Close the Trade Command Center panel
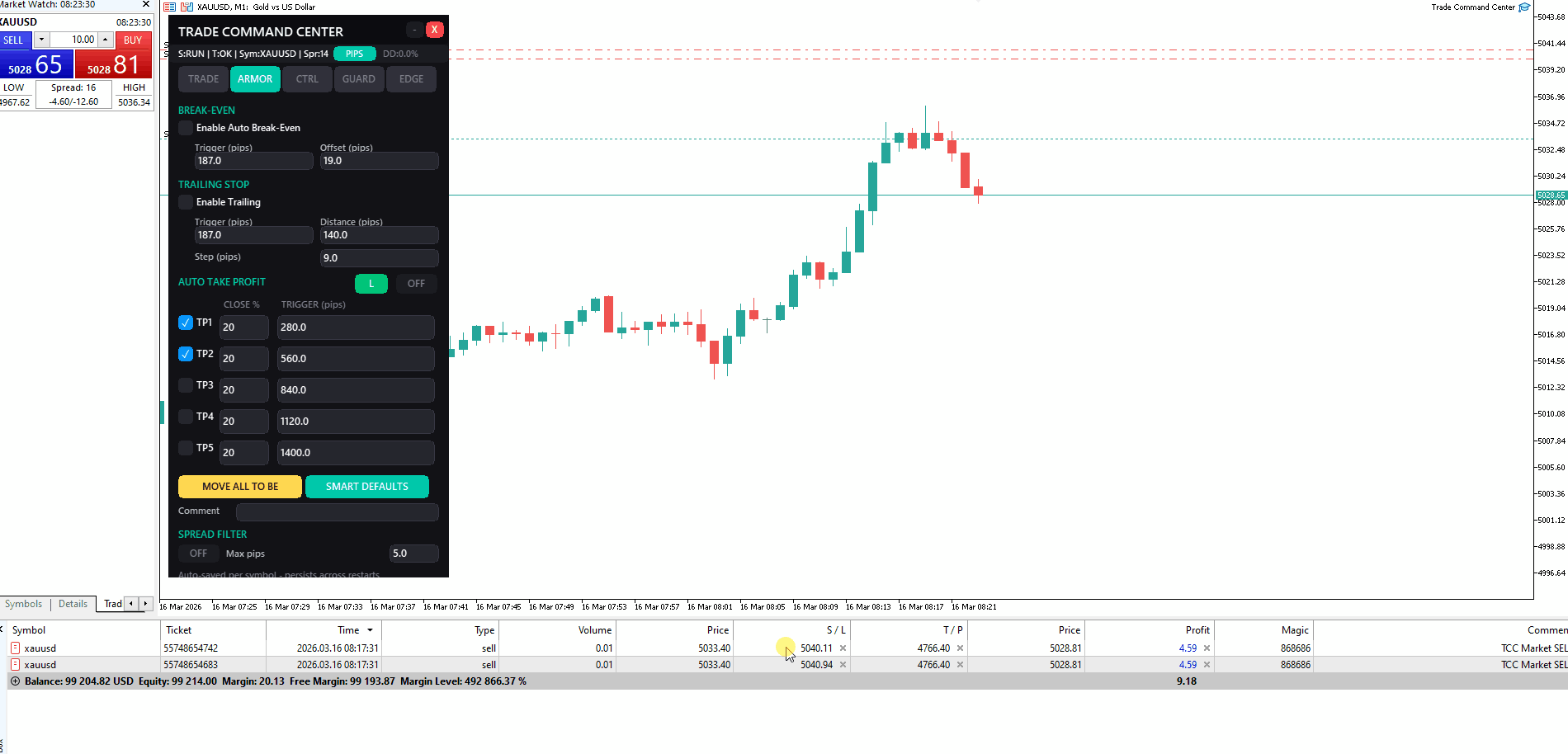 (x=435, y=30)
